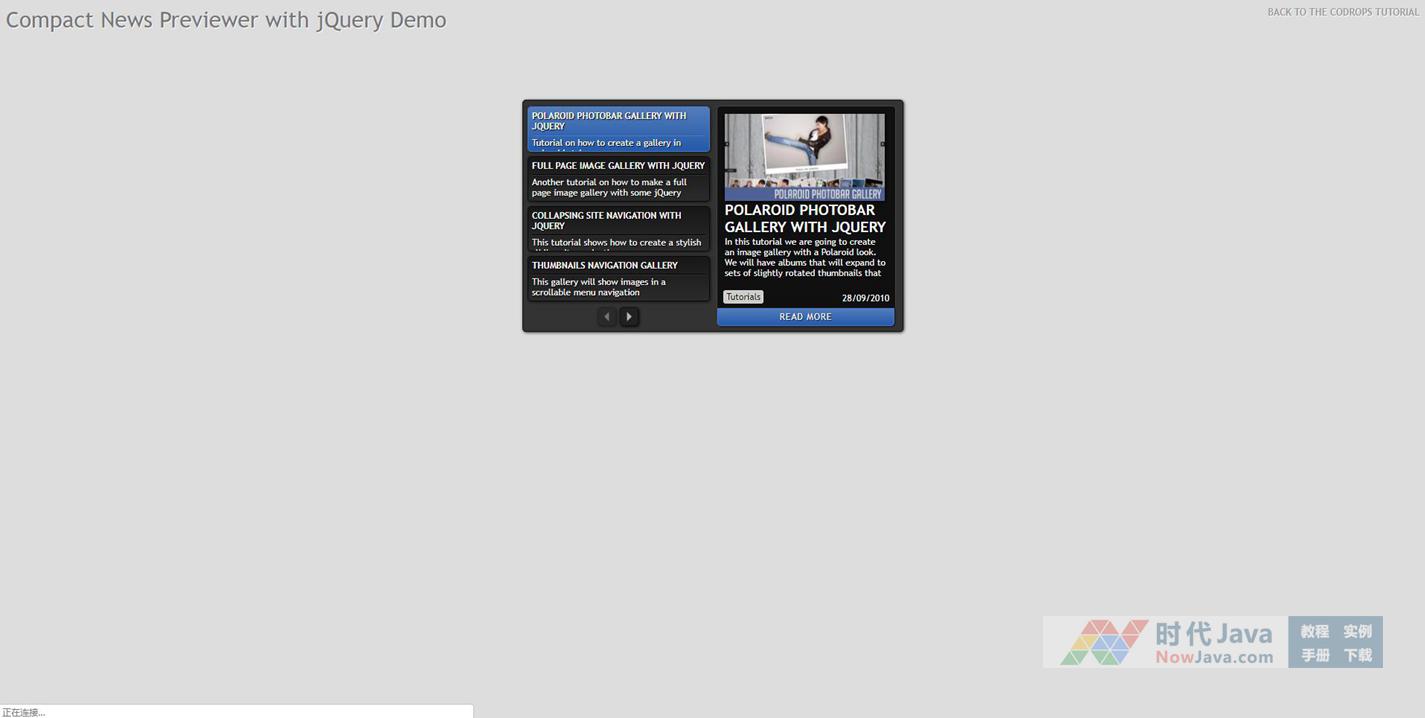
Task: Click the Polaroid Photobar preview image
Action: click(x=804, y=156)
